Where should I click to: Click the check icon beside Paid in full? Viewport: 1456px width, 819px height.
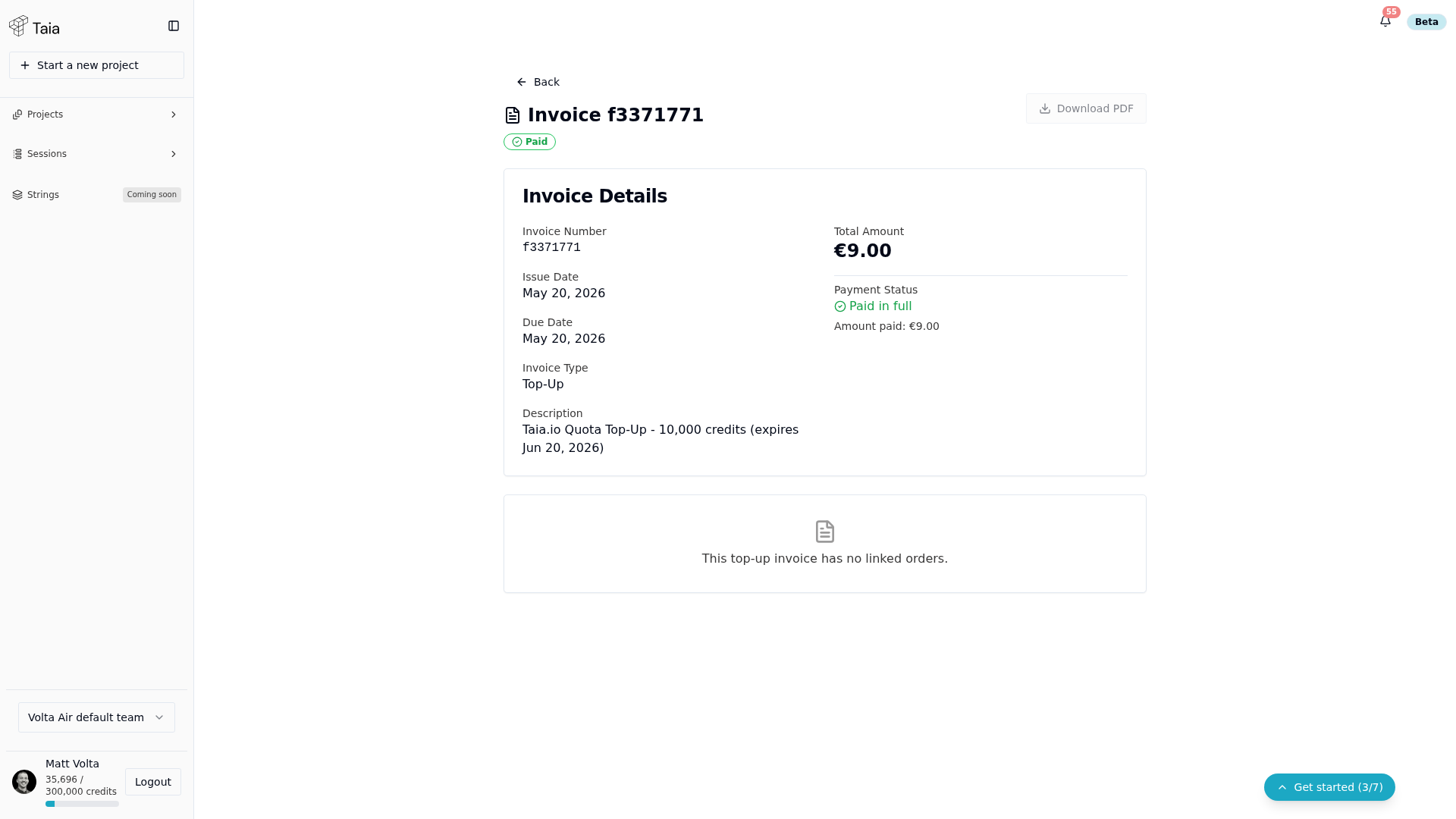coord(840,306)
